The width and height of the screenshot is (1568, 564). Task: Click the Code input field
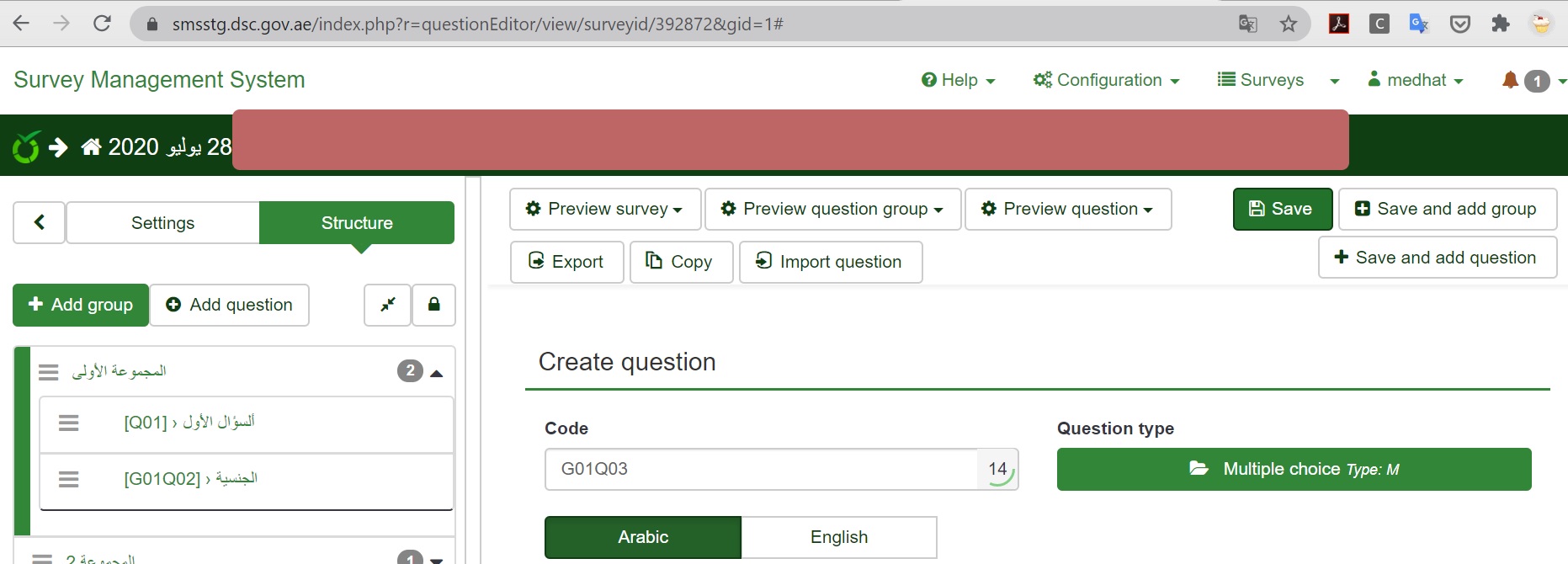[760, 469]
